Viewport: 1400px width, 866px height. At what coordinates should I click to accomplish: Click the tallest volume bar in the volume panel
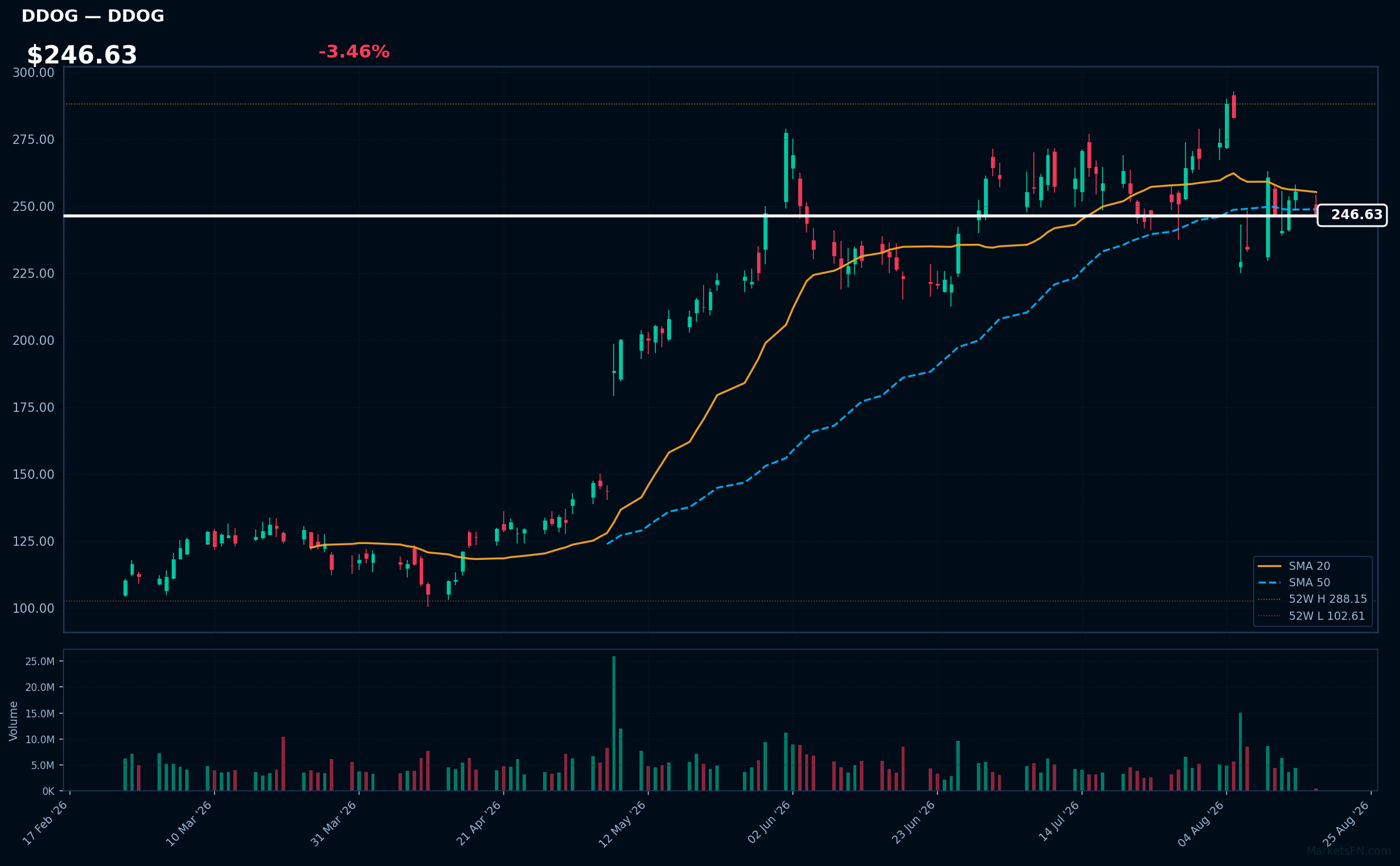click(x=614, y=723)
